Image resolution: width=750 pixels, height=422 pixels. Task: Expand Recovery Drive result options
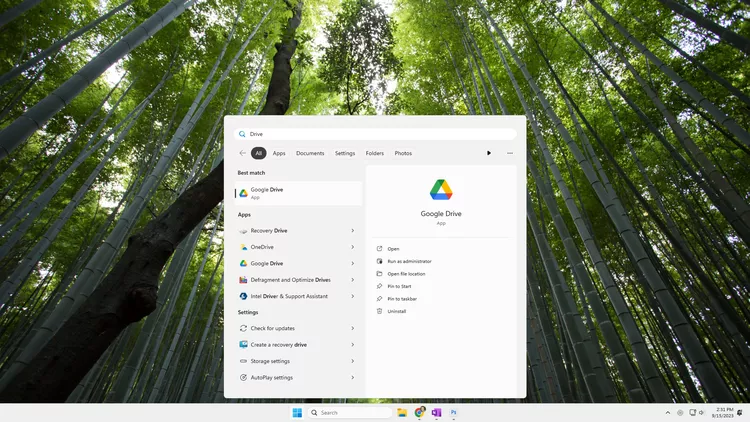point(353,231)
